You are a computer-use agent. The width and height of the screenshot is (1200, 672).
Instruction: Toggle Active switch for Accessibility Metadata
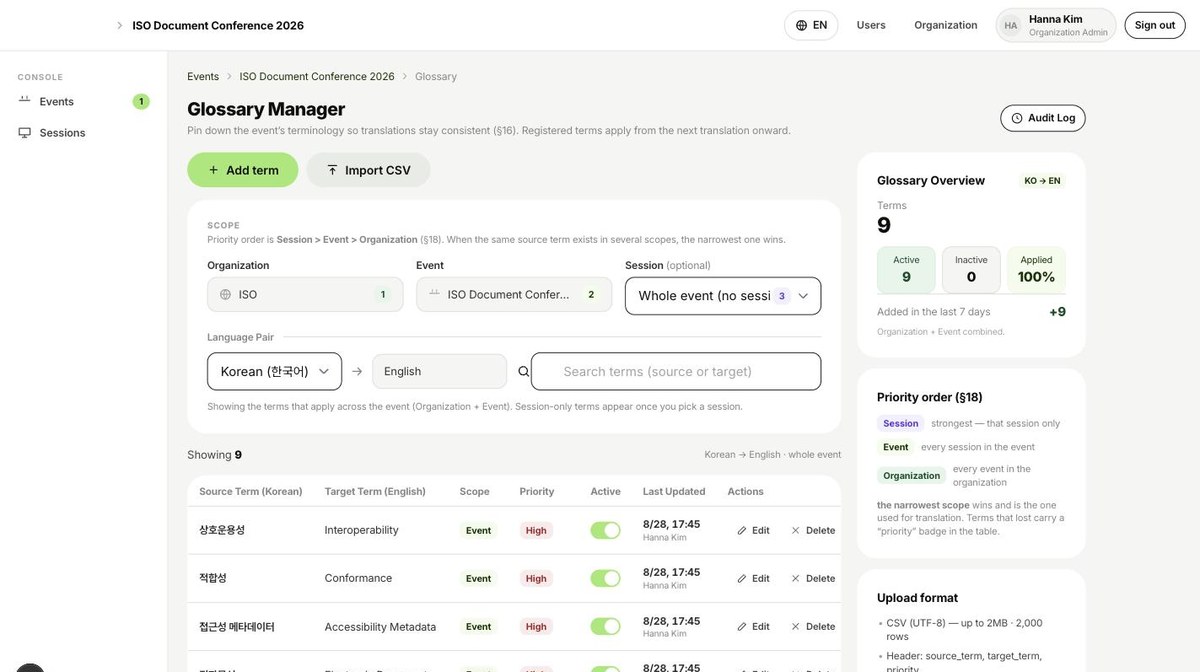point(606,626)
